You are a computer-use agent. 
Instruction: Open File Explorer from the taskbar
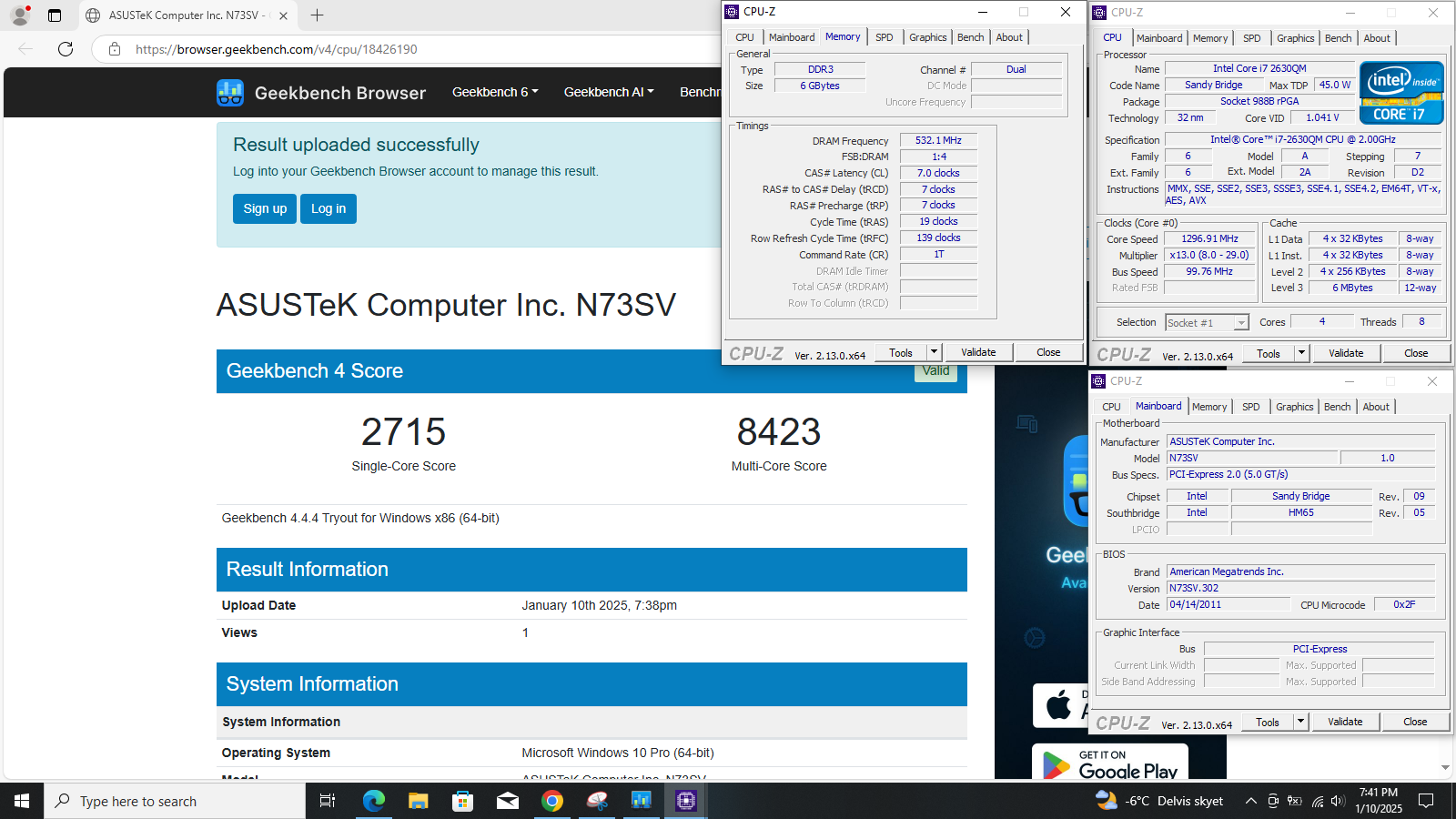pos(418,801)
